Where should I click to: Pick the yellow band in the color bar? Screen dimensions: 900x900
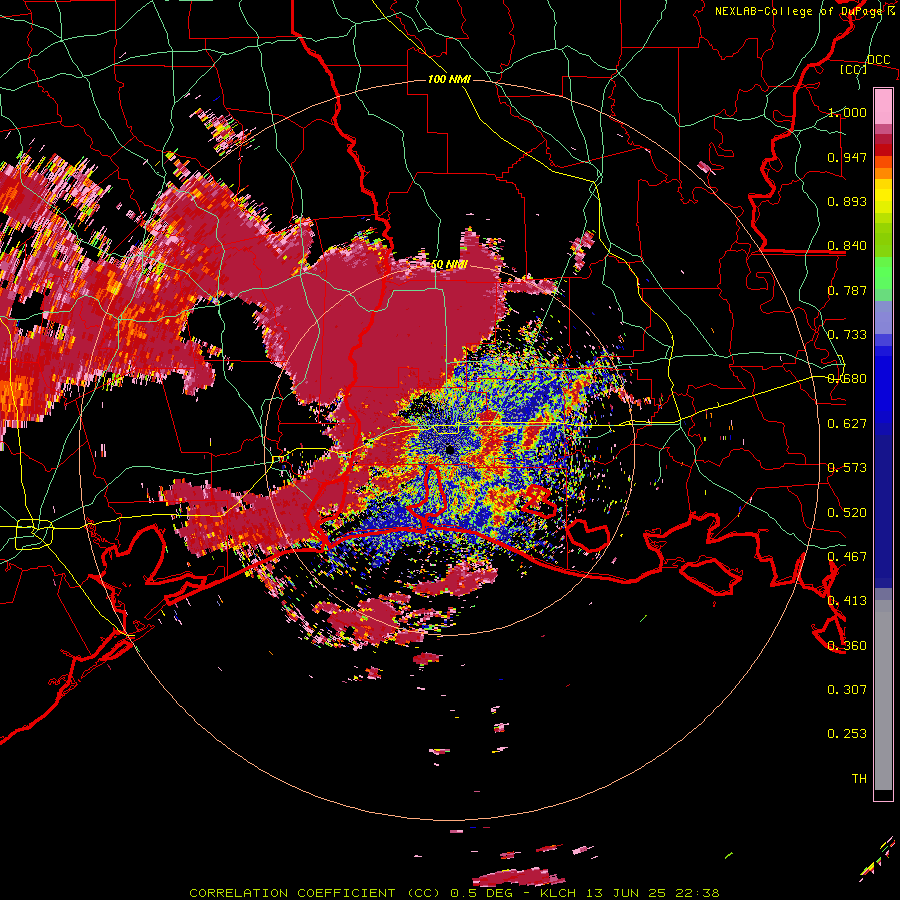tap(883, 196)
